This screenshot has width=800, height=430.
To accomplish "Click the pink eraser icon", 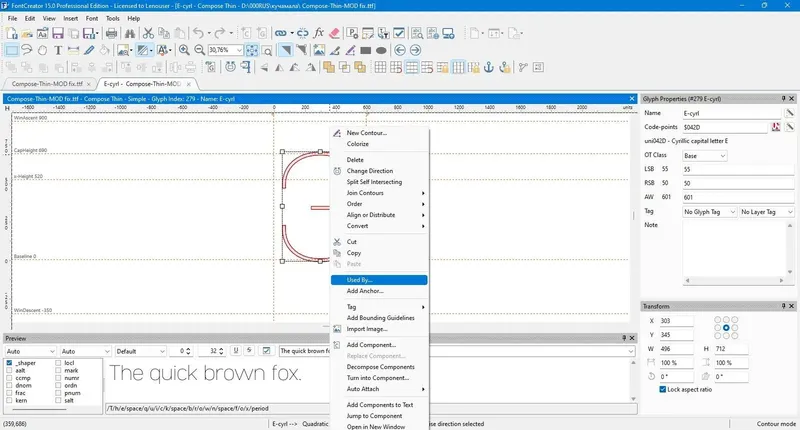I will 334,34.
